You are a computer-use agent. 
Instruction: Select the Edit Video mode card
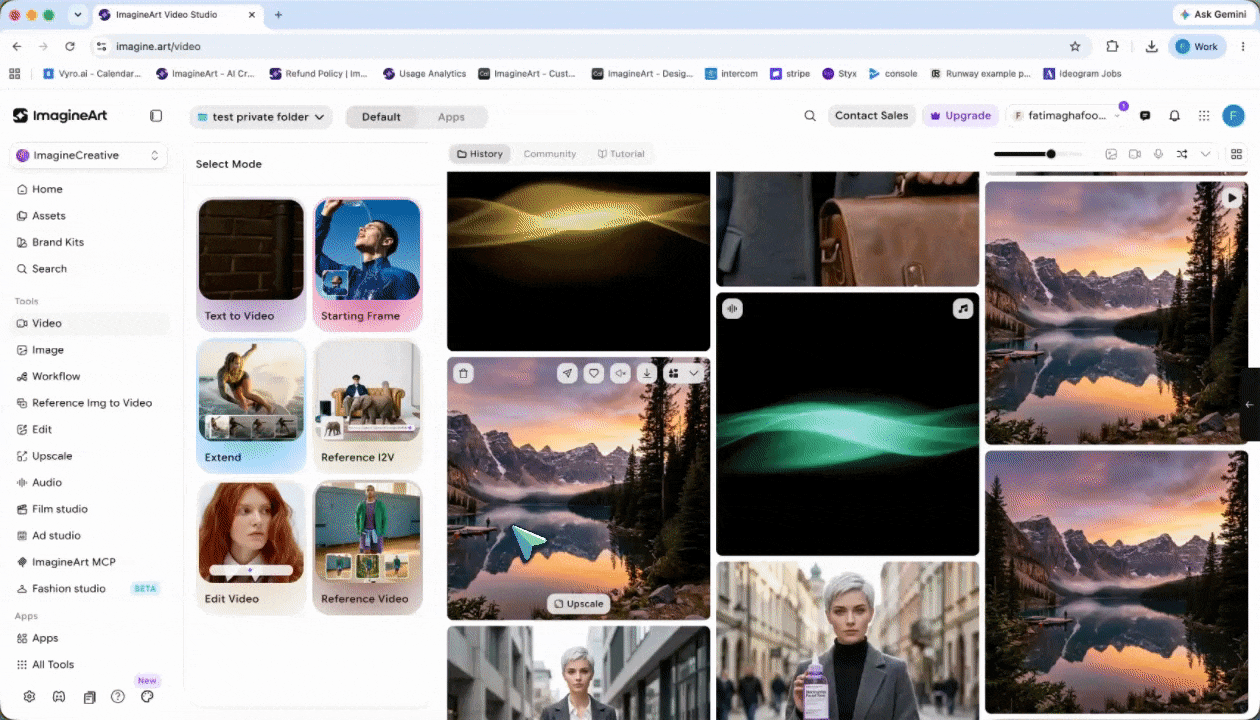coord(251,547)
